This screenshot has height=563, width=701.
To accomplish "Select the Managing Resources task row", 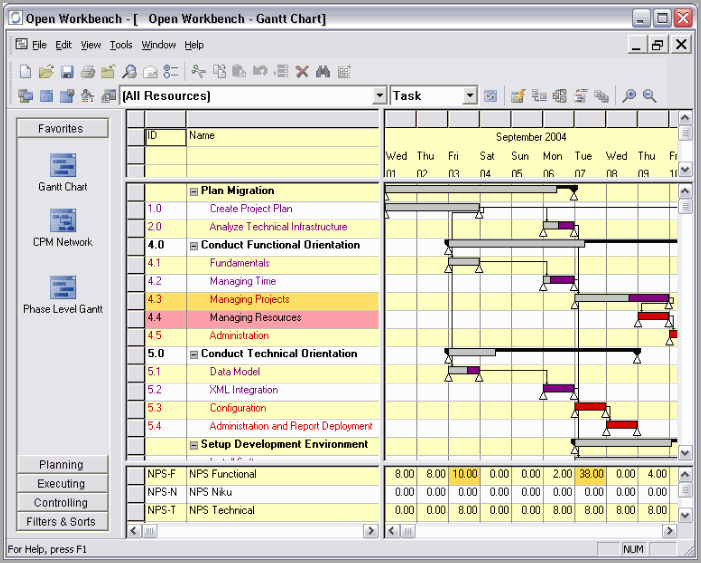I will 262,319.
